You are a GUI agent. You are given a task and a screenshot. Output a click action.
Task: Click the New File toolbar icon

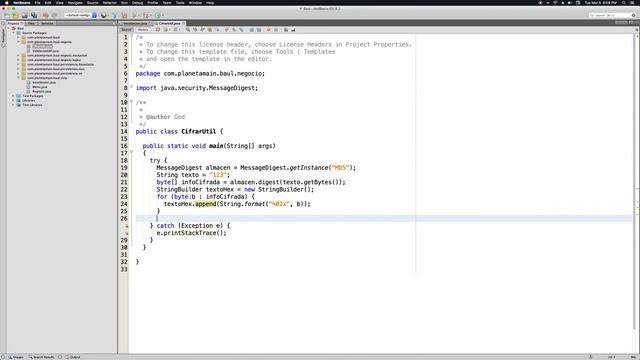tap(7, 16)
